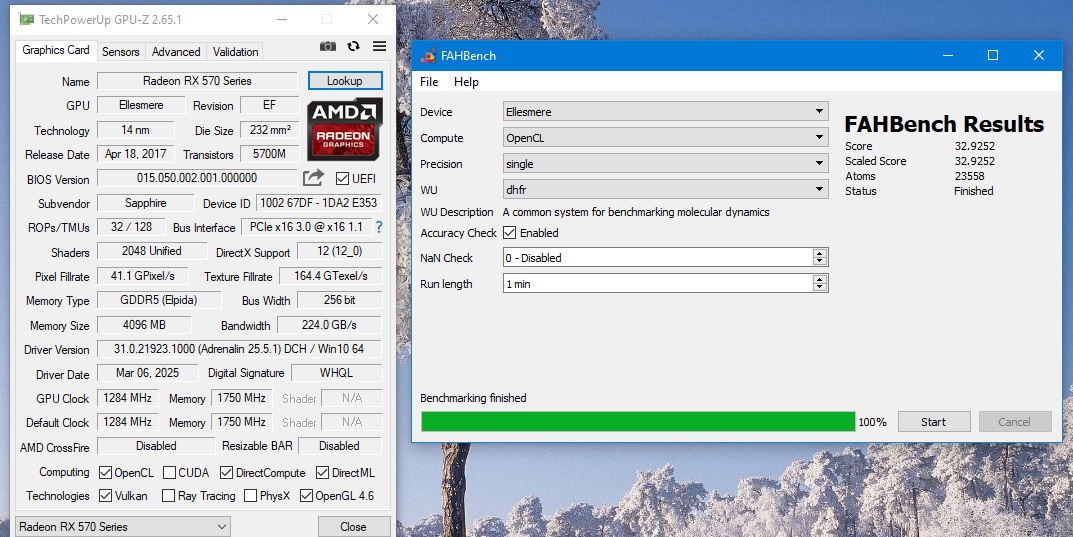Click the Bus Interface question mark
Image resolution: width=1073 pixels, height=537 pixels.
[378, 227]
